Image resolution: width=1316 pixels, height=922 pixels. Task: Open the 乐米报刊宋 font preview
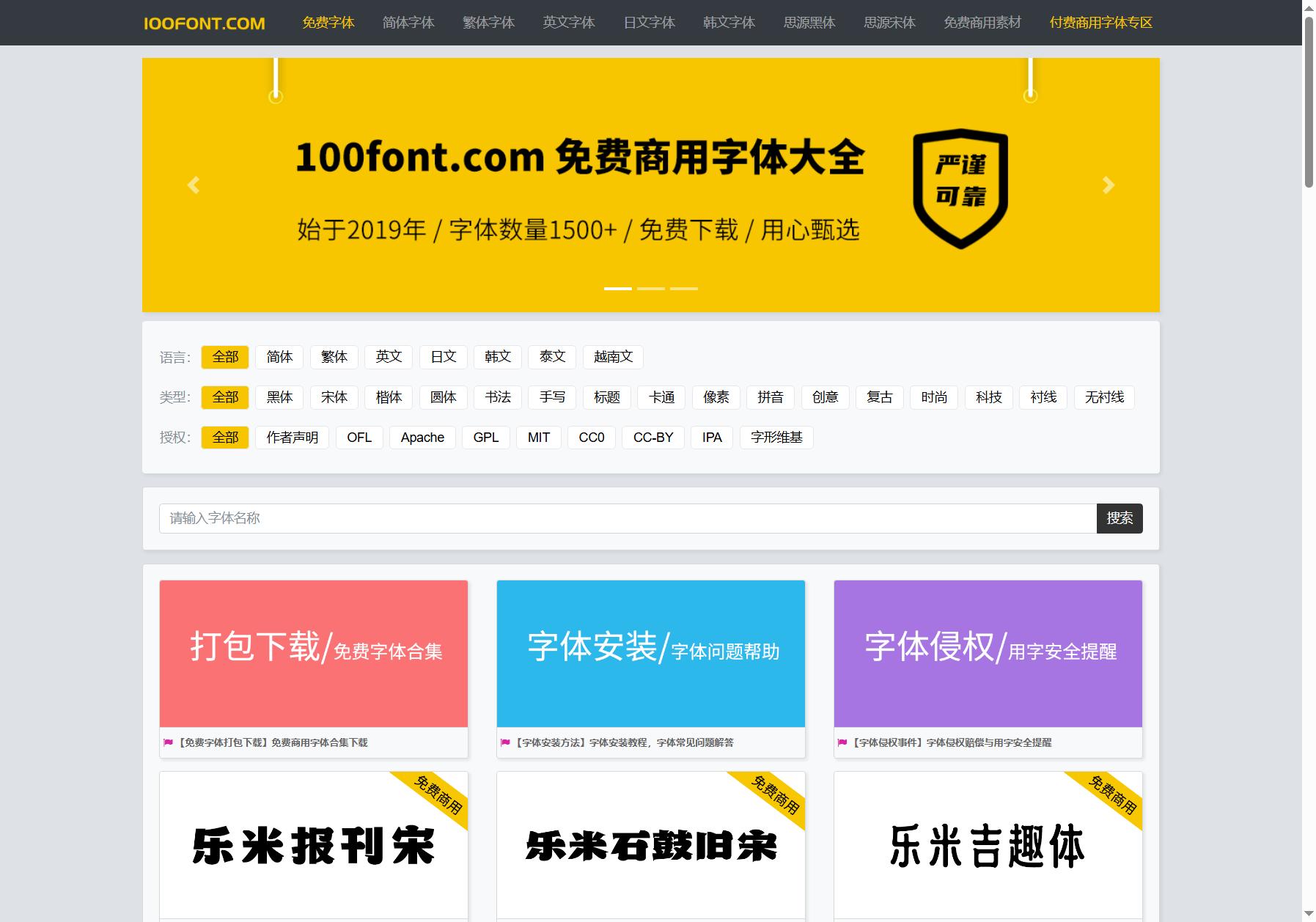pos(314,845)
